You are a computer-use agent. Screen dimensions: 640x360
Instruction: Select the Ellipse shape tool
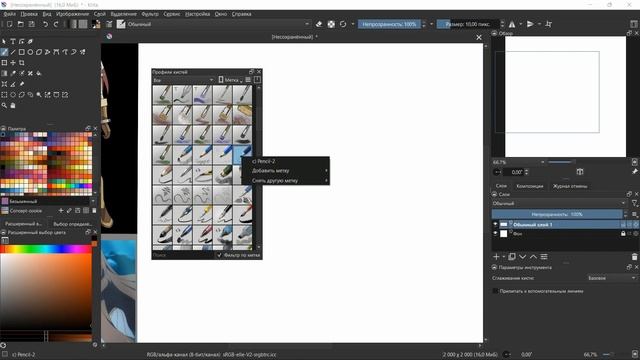coord(30,52)
